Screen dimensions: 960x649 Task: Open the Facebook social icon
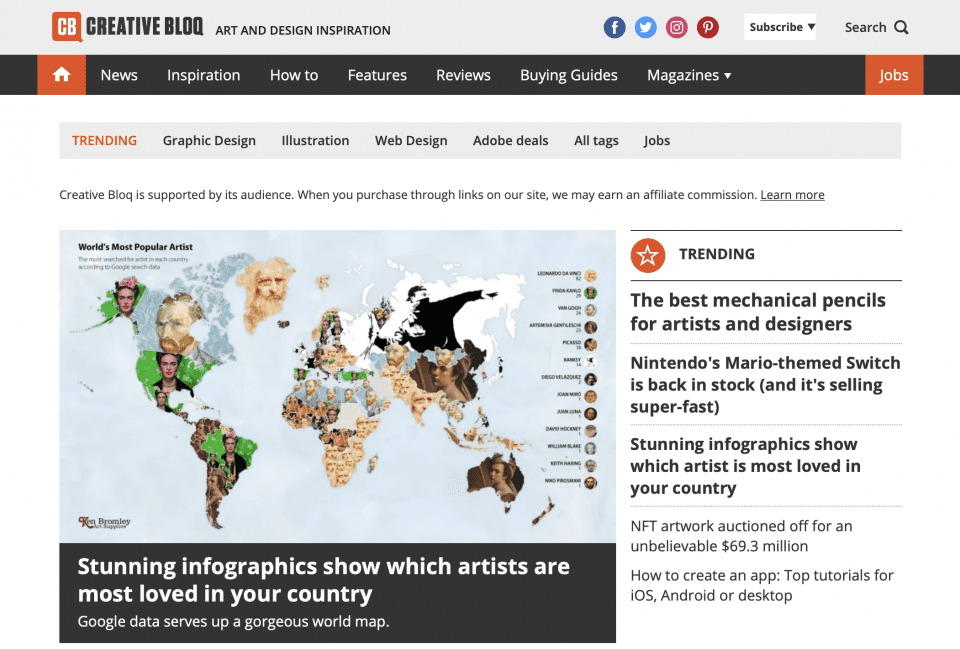point(614,27)
